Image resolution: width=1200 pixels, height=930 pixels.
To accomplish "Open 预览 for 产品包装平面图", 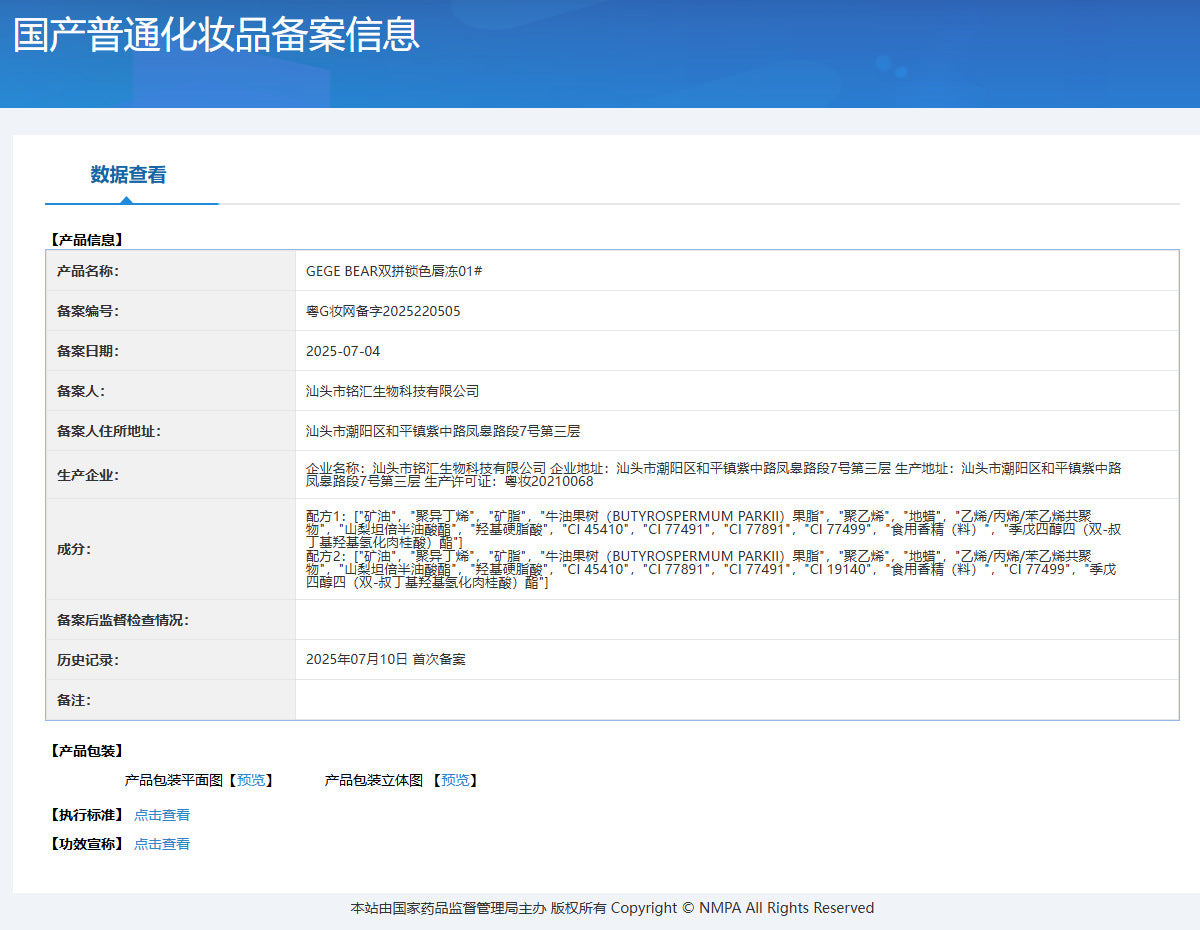I will coord(251,780).
